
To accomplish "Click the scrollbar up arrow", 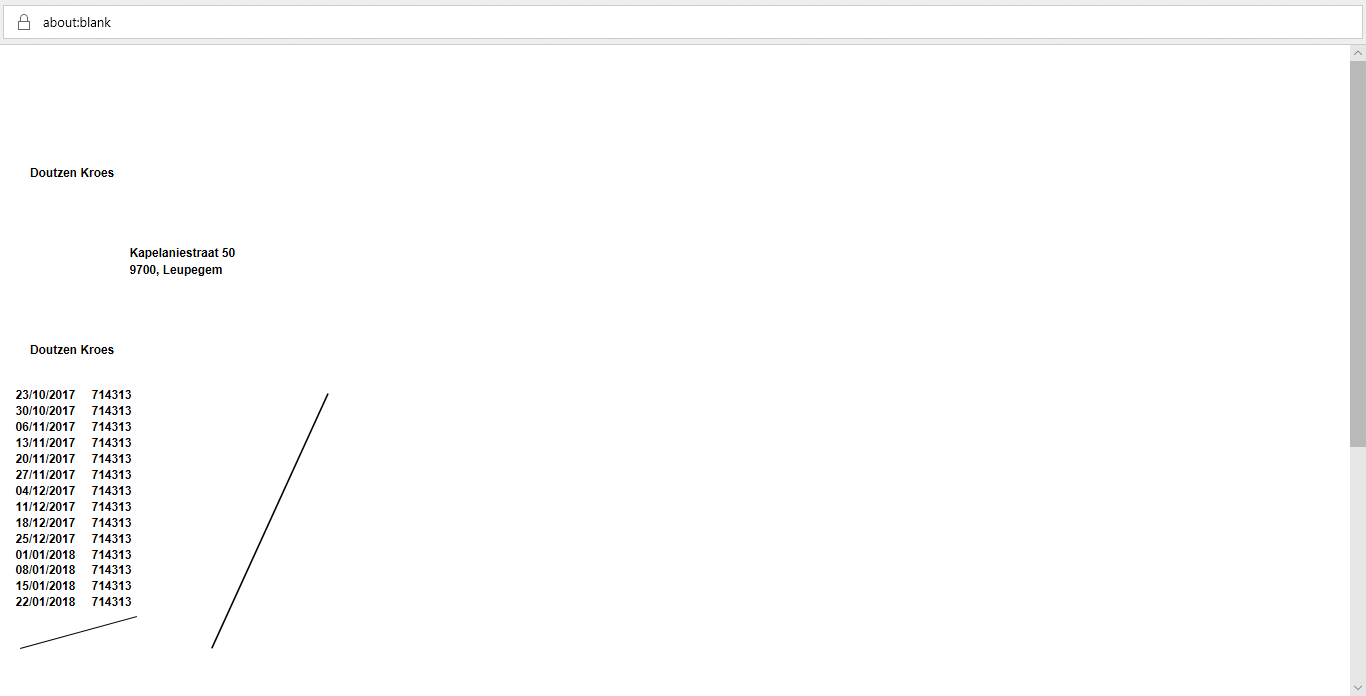I will (x=1358, y=53).
